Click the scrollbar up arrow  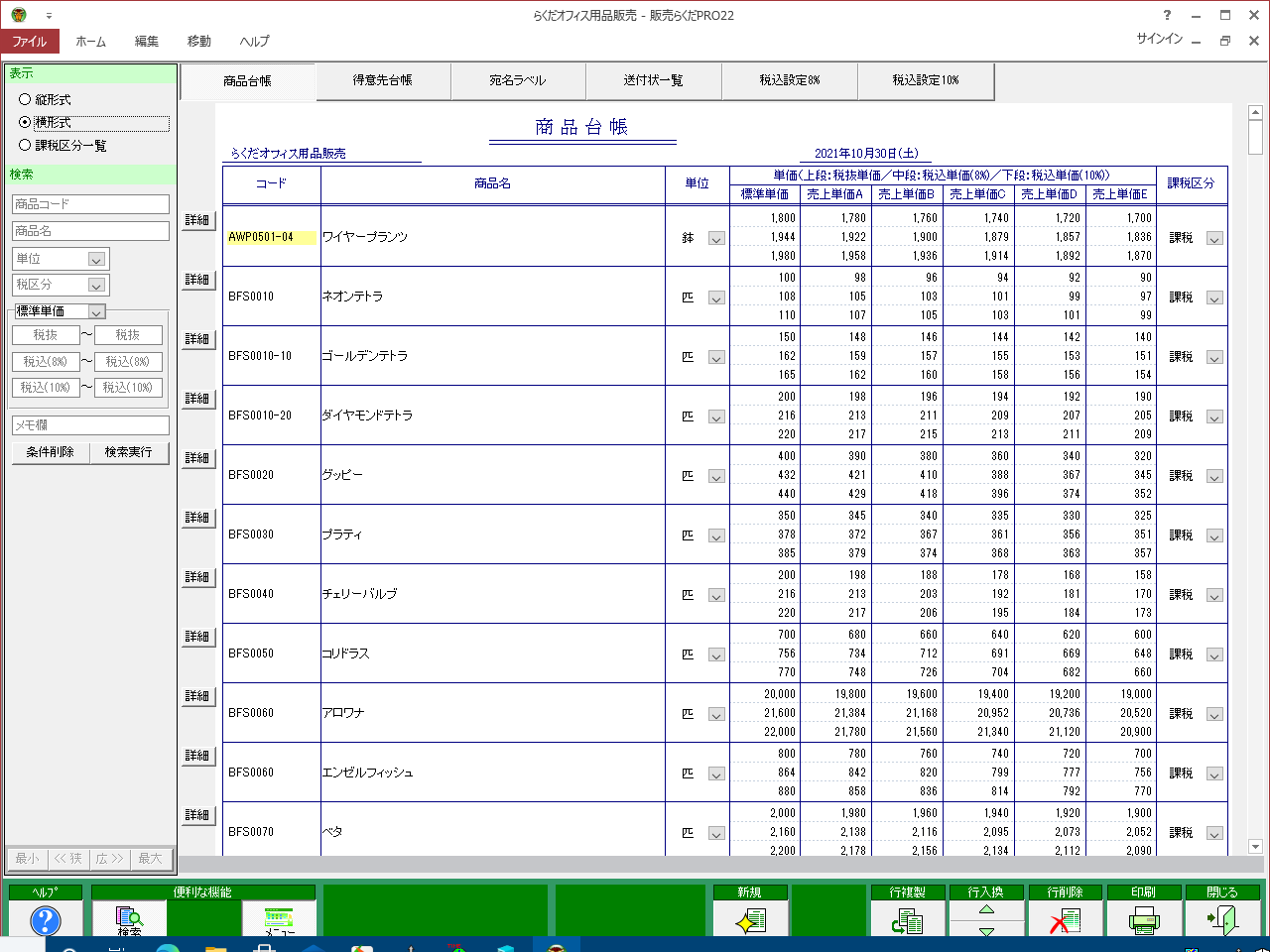[1255, 112]
